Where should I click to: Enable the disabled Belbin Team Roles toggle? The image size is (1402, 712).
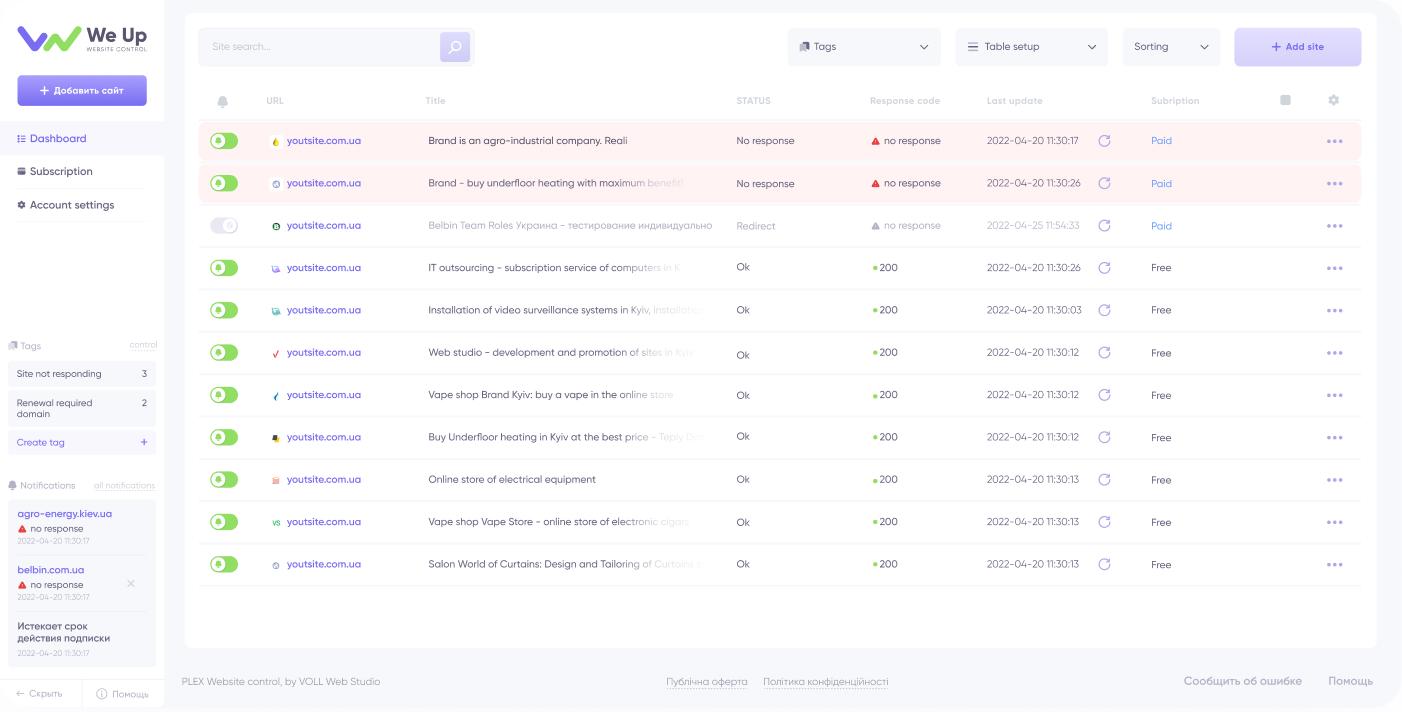point(224,226)
